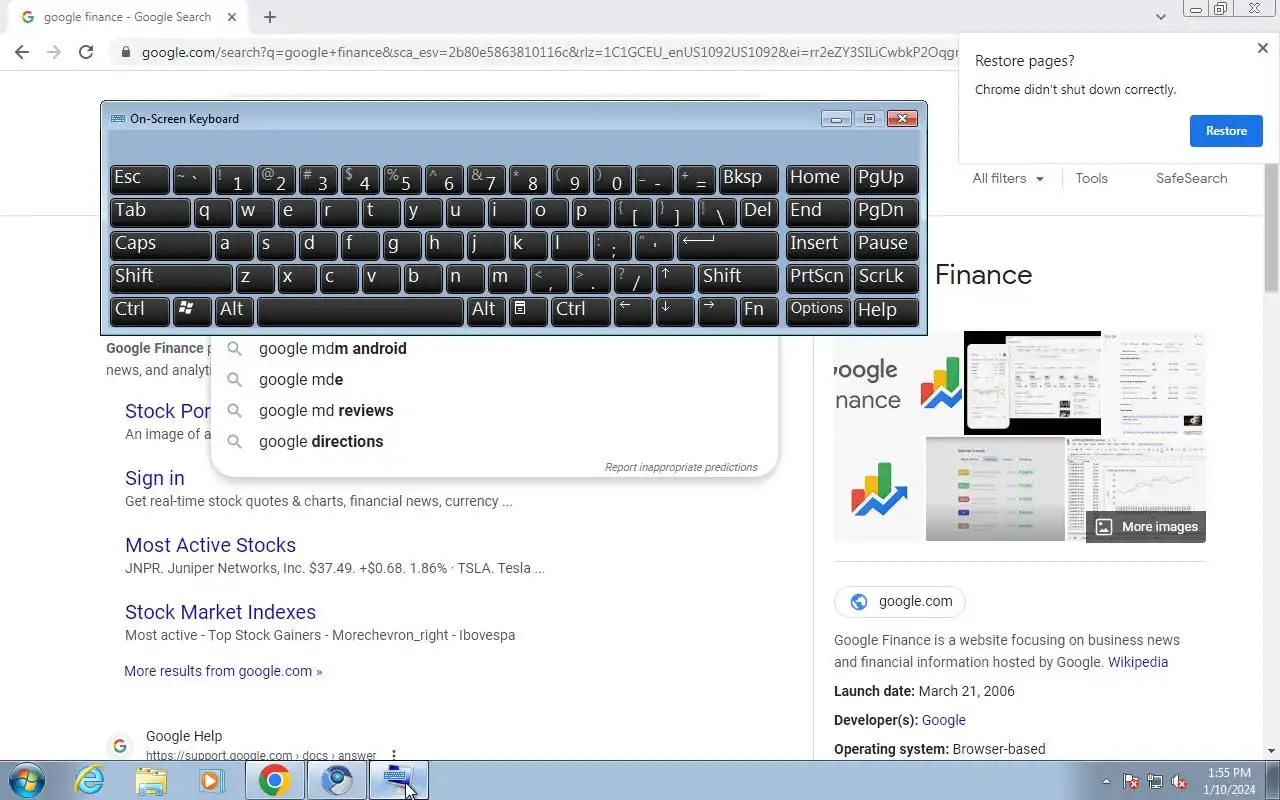Screen dimensions: 1280x800
Task: Open the Windows Start button
Action: click(26, 780)
